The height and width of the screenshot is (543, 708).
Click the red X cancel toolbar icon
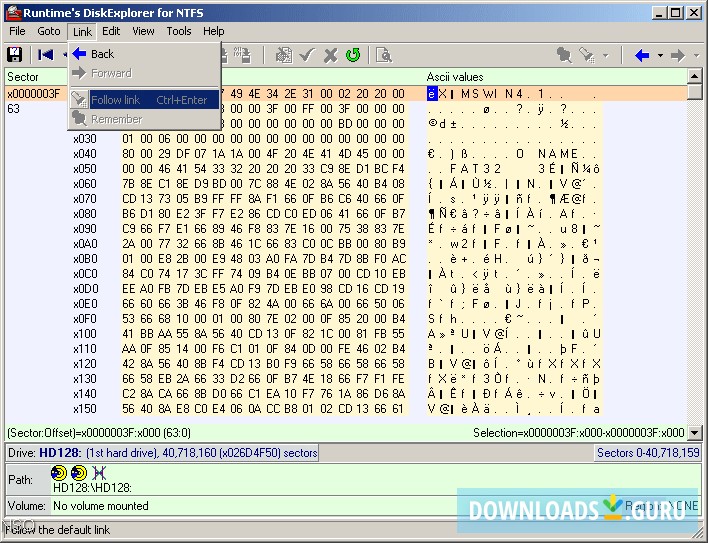330,55
